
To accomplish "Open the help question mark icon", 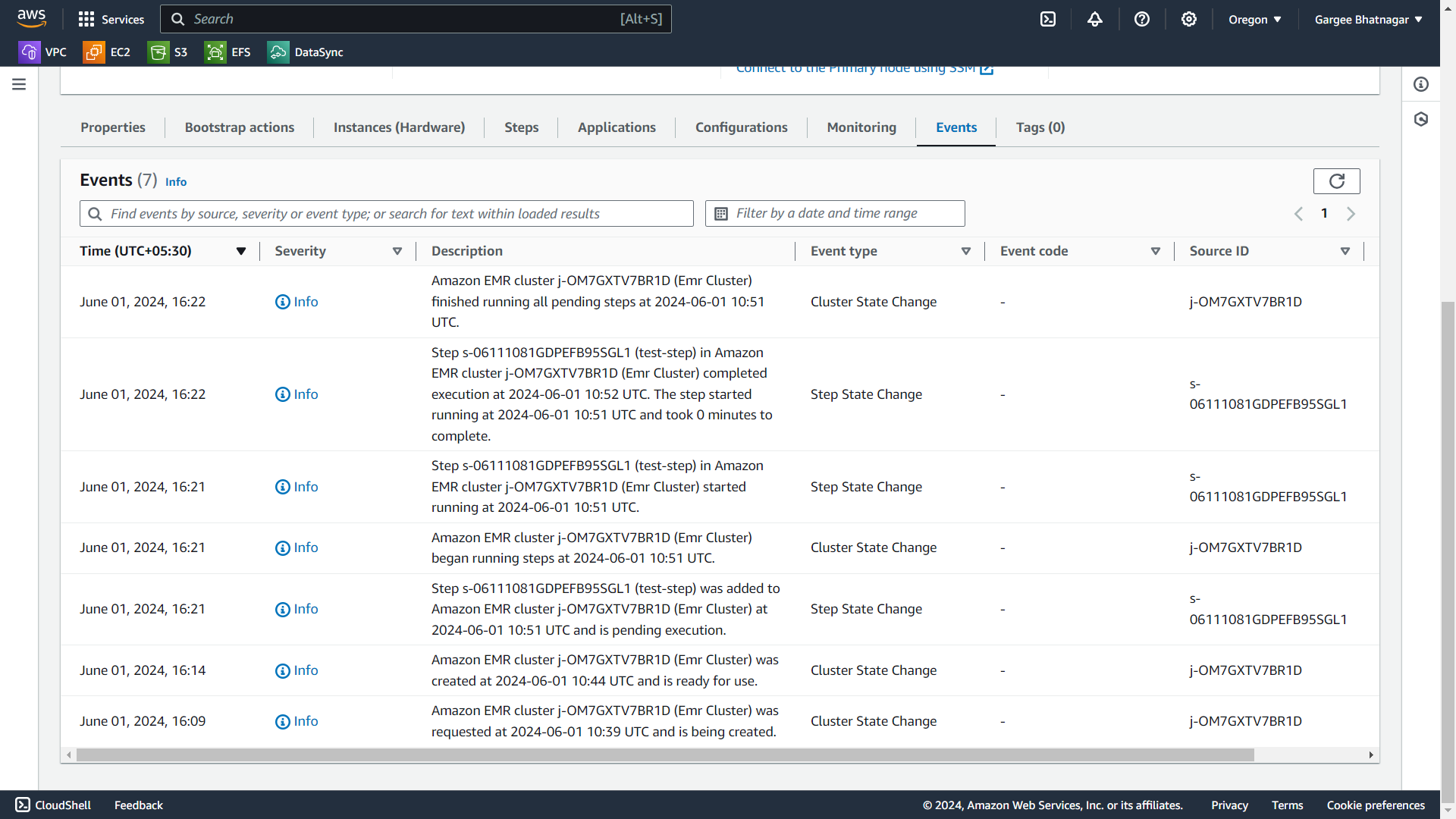I will pyautogui.click(x=1142, y=20).
